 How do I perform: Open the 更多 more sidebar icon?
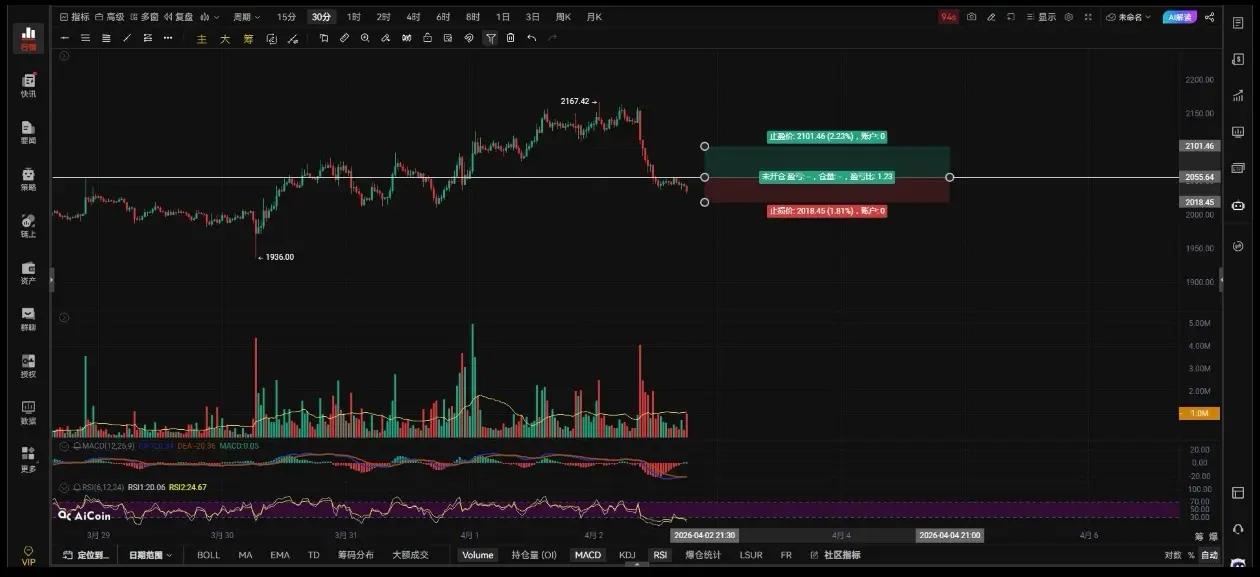point(28,460)
